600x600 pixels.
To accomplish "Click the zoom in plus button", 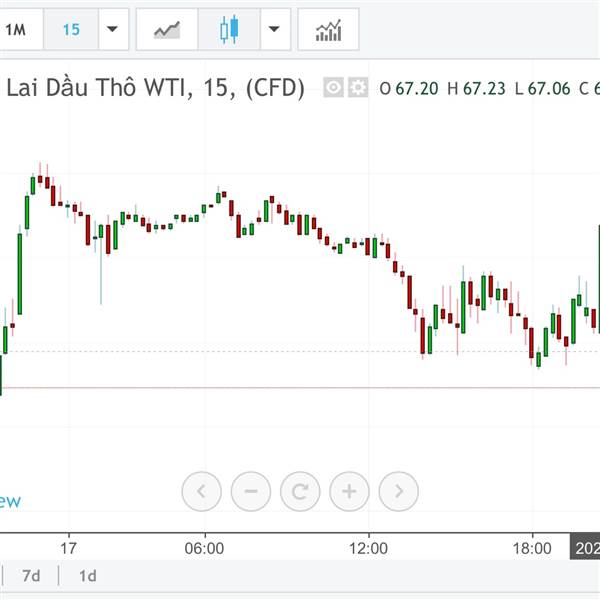I will pyautogui.click(x=349, y=491).
